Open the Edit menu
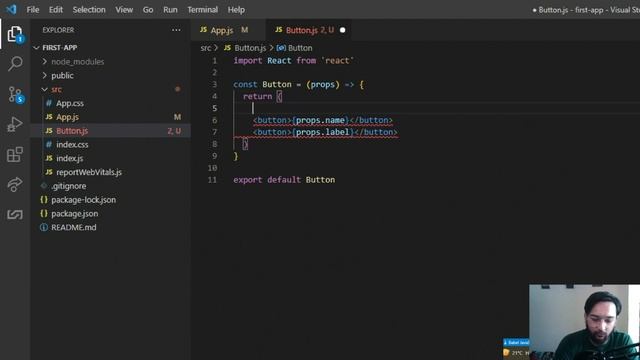 (x=56, y=9)
